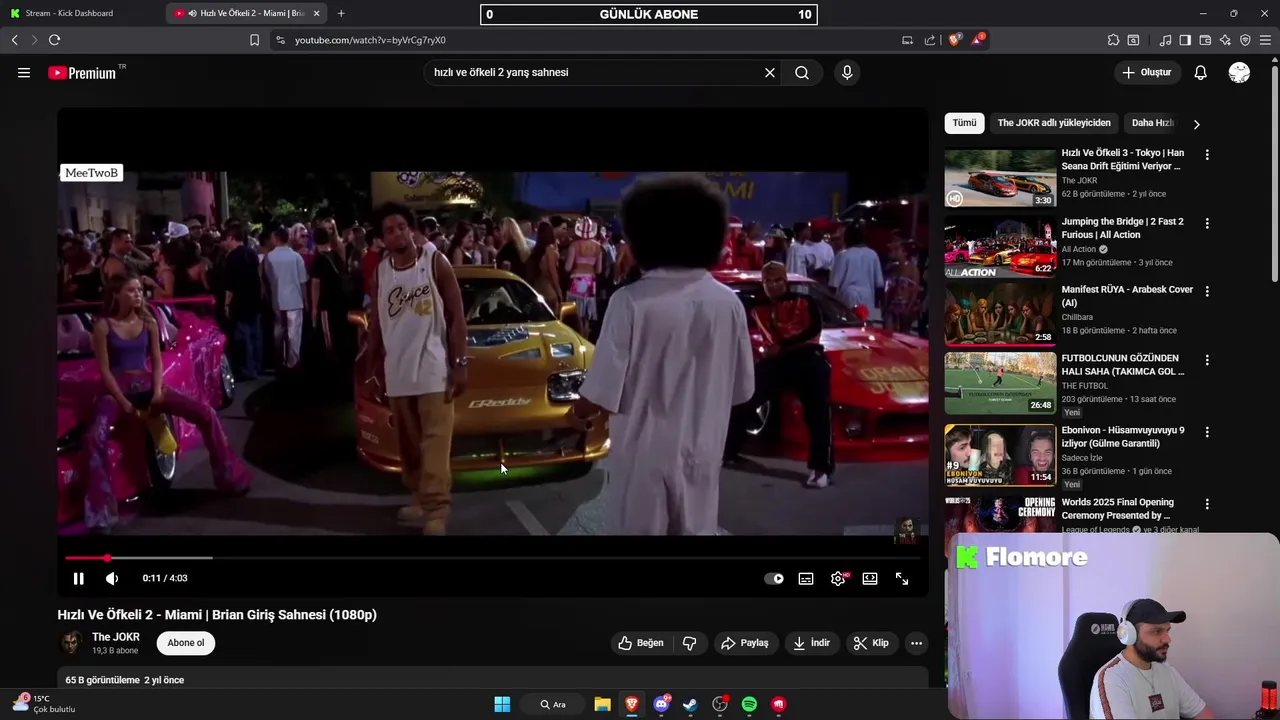Dislike the video
Image resolution: width=1280 pixels, height=720 pixels.
(690, 643)
